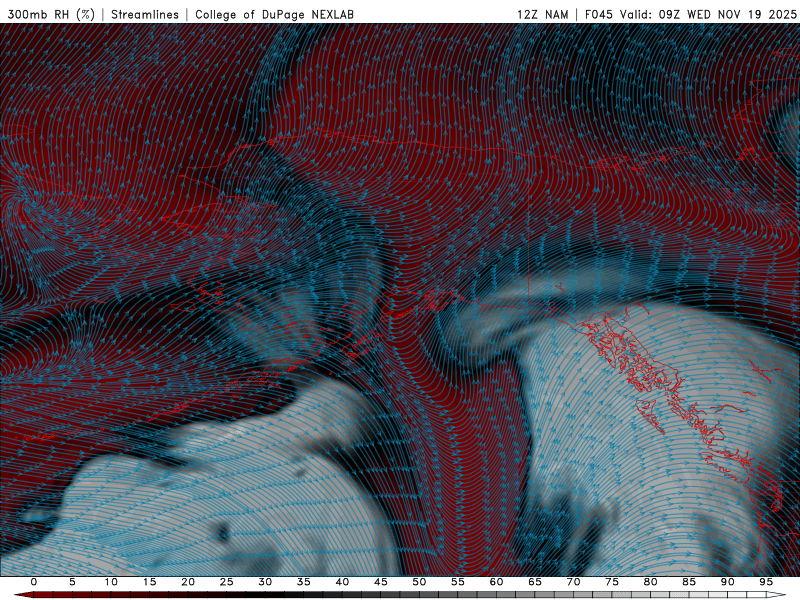Viewport: 800px width, 600px height.
Task: Click the "20" colorbar tick label
Action: point(188,582)
